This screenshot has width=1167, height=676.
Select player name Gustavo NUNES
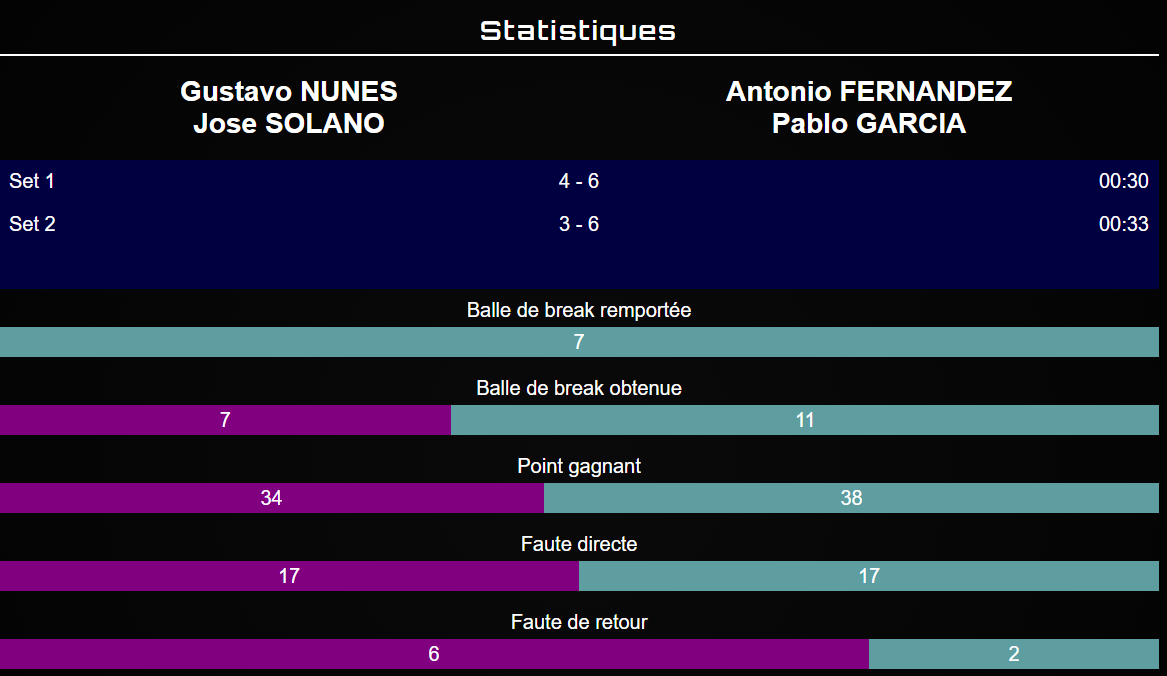pos(289,92)
